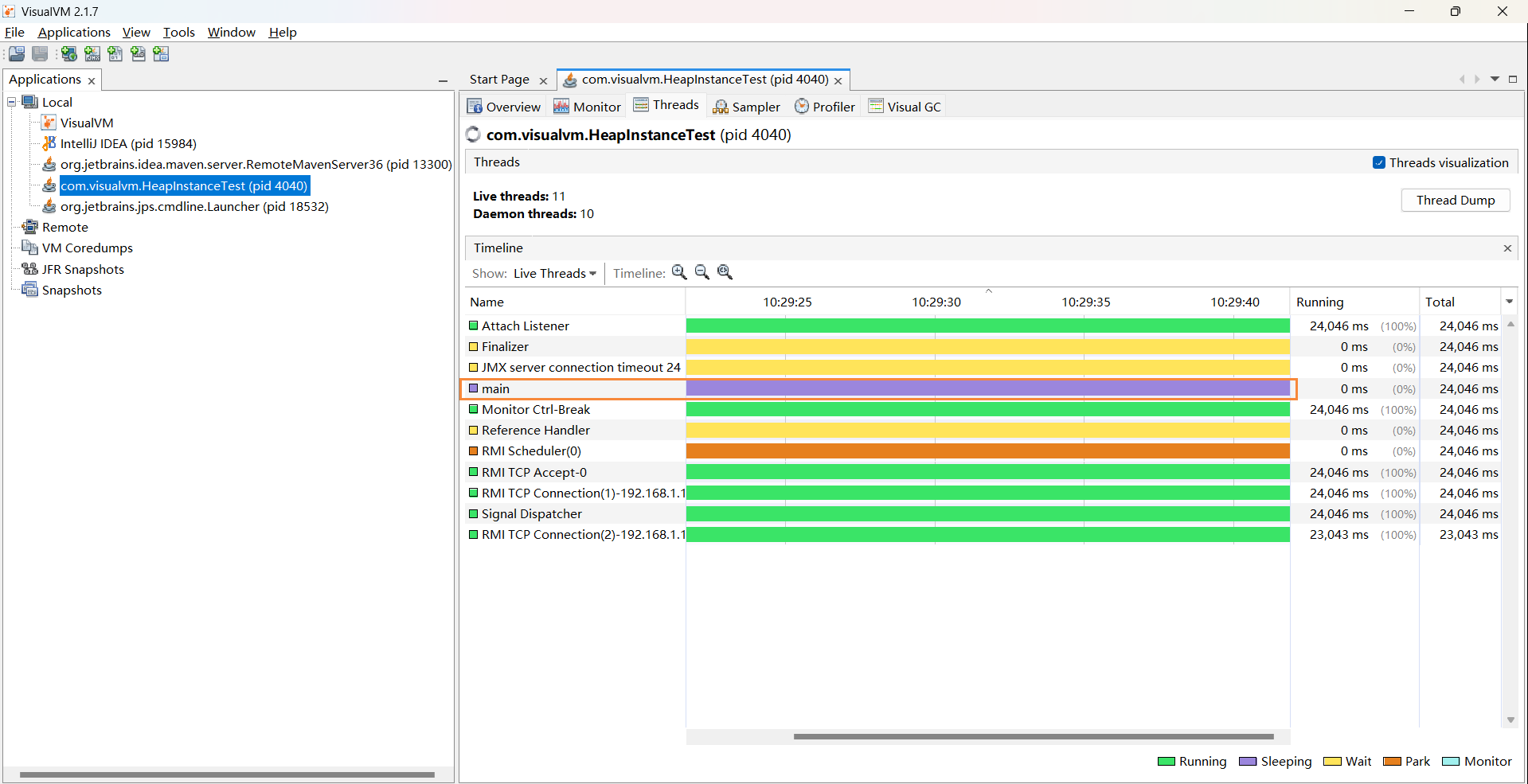This screenshot has width=1528, height=784.
Task: Click the main thread purple sleeping bar
Action: pyautogui.click(x=987, y=388)
